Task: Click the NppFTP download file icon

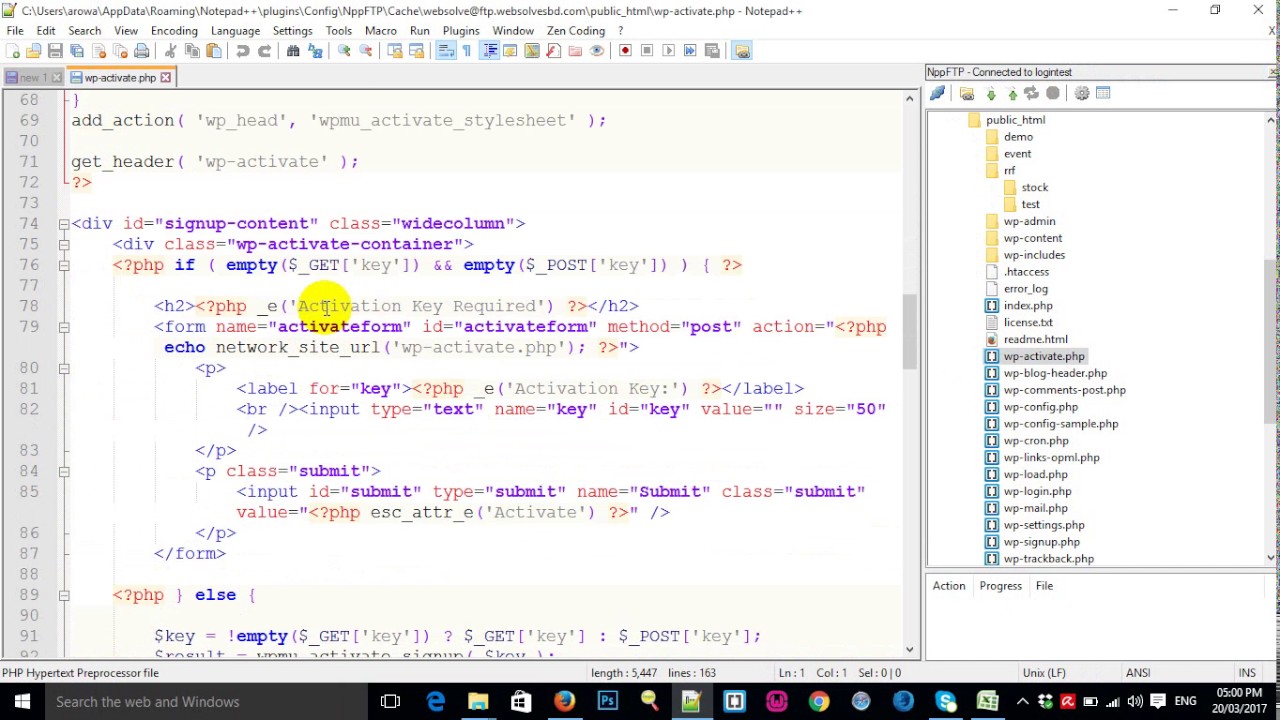Action: [x=991, y=93]
